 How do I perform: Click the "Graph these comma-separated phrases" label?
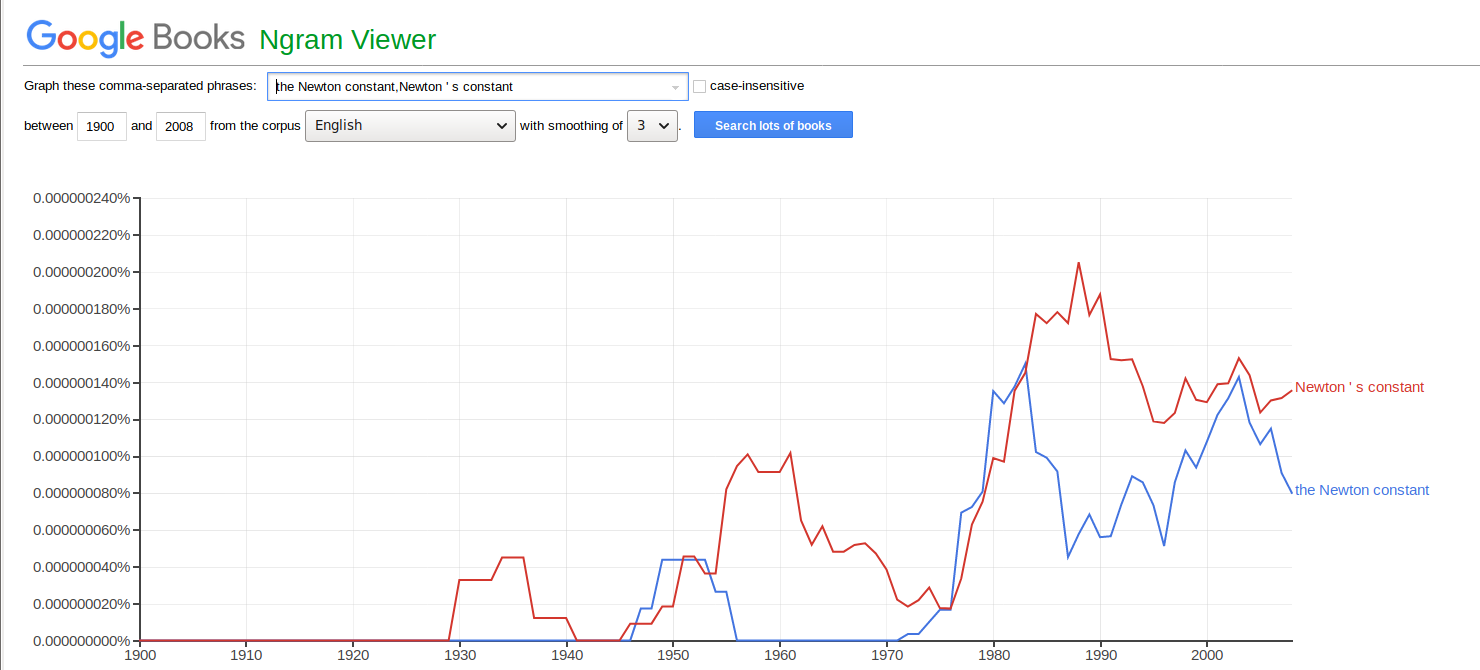click(140, 86)
